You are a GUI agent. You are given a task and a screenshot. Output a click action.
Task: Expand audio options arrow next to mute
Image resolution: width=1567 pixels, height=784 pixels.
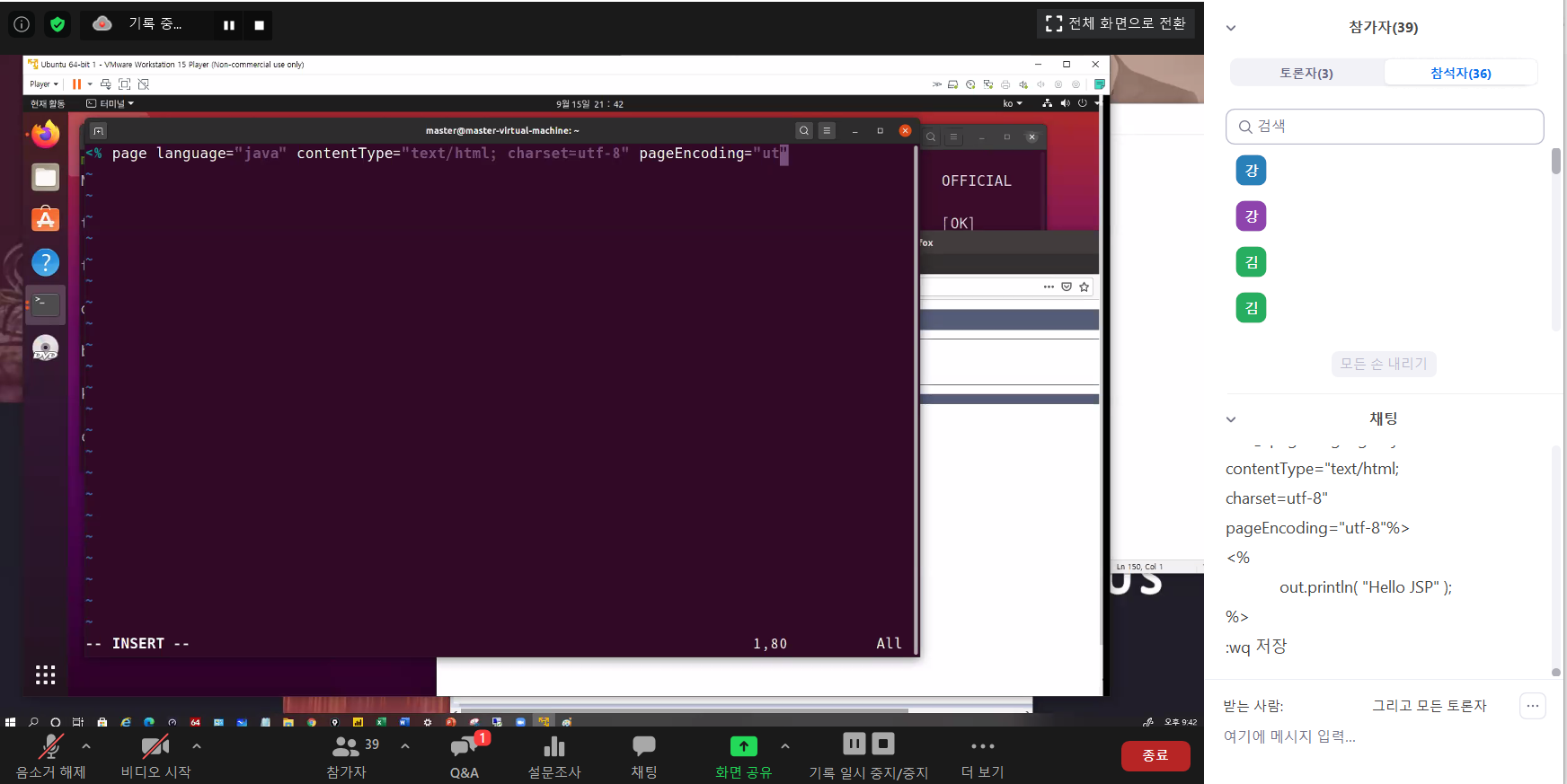point(86,745)
